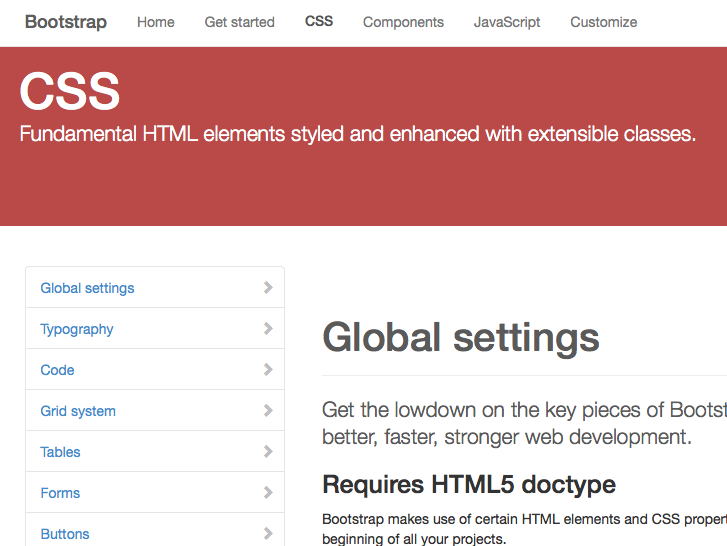Go to Tables in sidebar
This screenshot has height=546, width=727.
(x=60, y=452)
